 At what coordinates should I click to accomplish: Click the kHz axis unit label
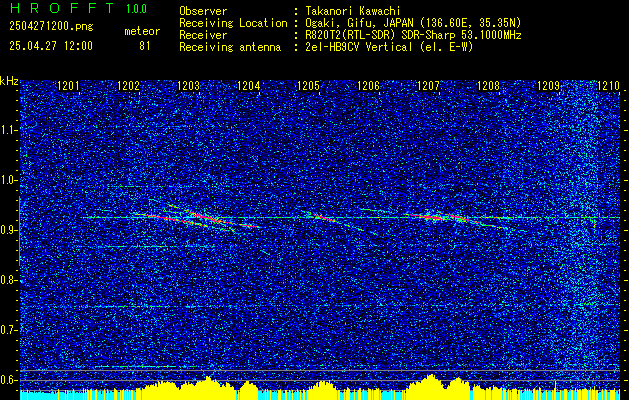10,81
